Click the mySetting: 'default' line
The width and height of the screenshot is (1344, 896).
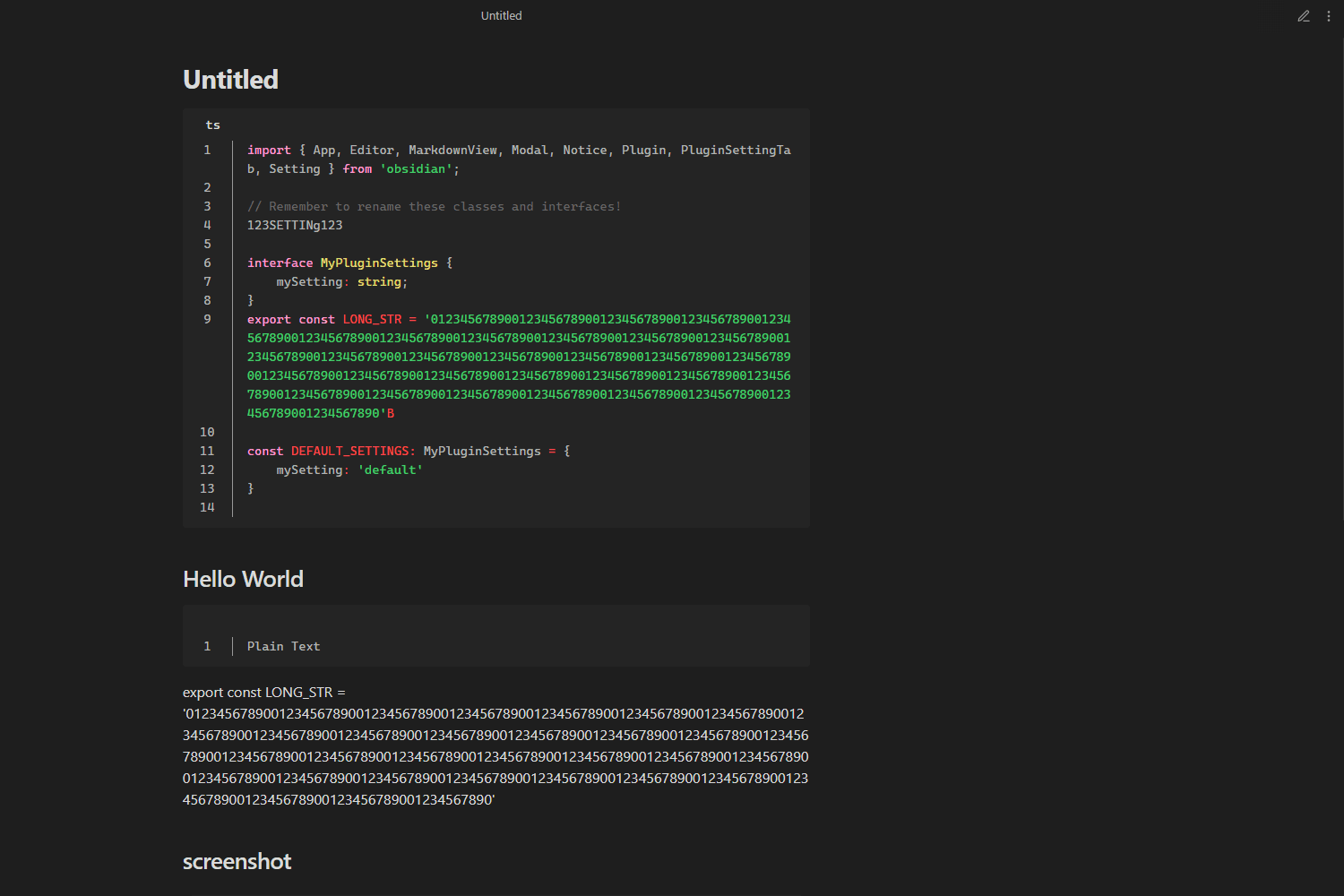tap(349, 470)
